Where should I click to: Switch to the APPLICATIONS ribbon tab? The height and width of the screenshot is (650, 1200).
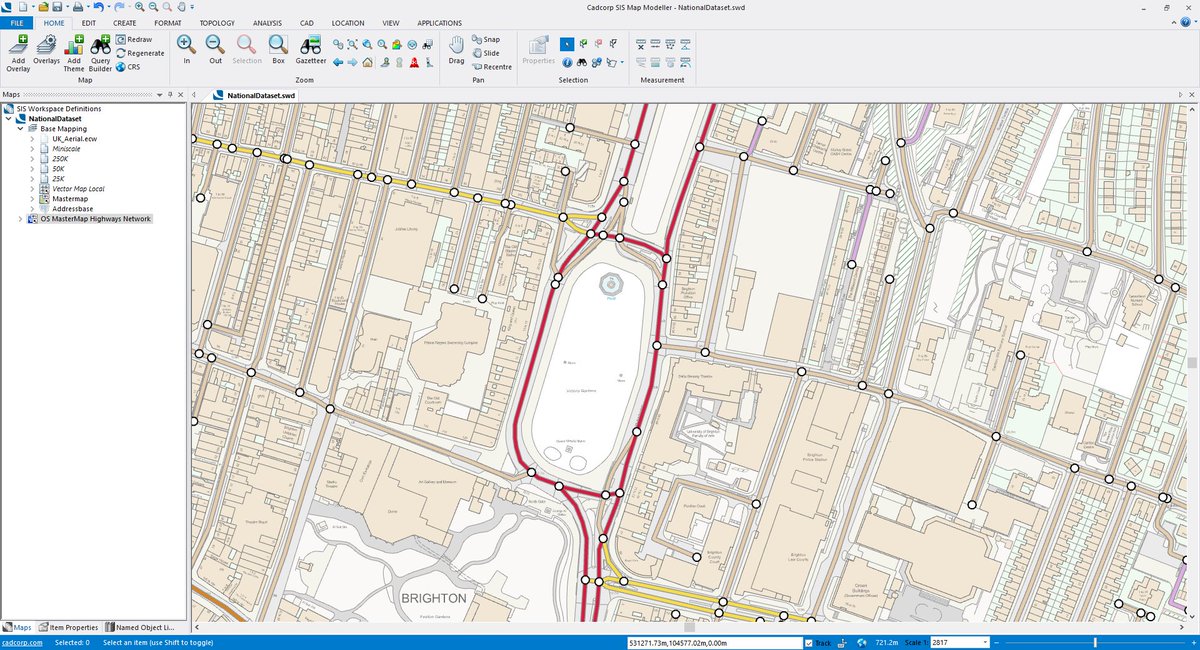click(440, 22)
